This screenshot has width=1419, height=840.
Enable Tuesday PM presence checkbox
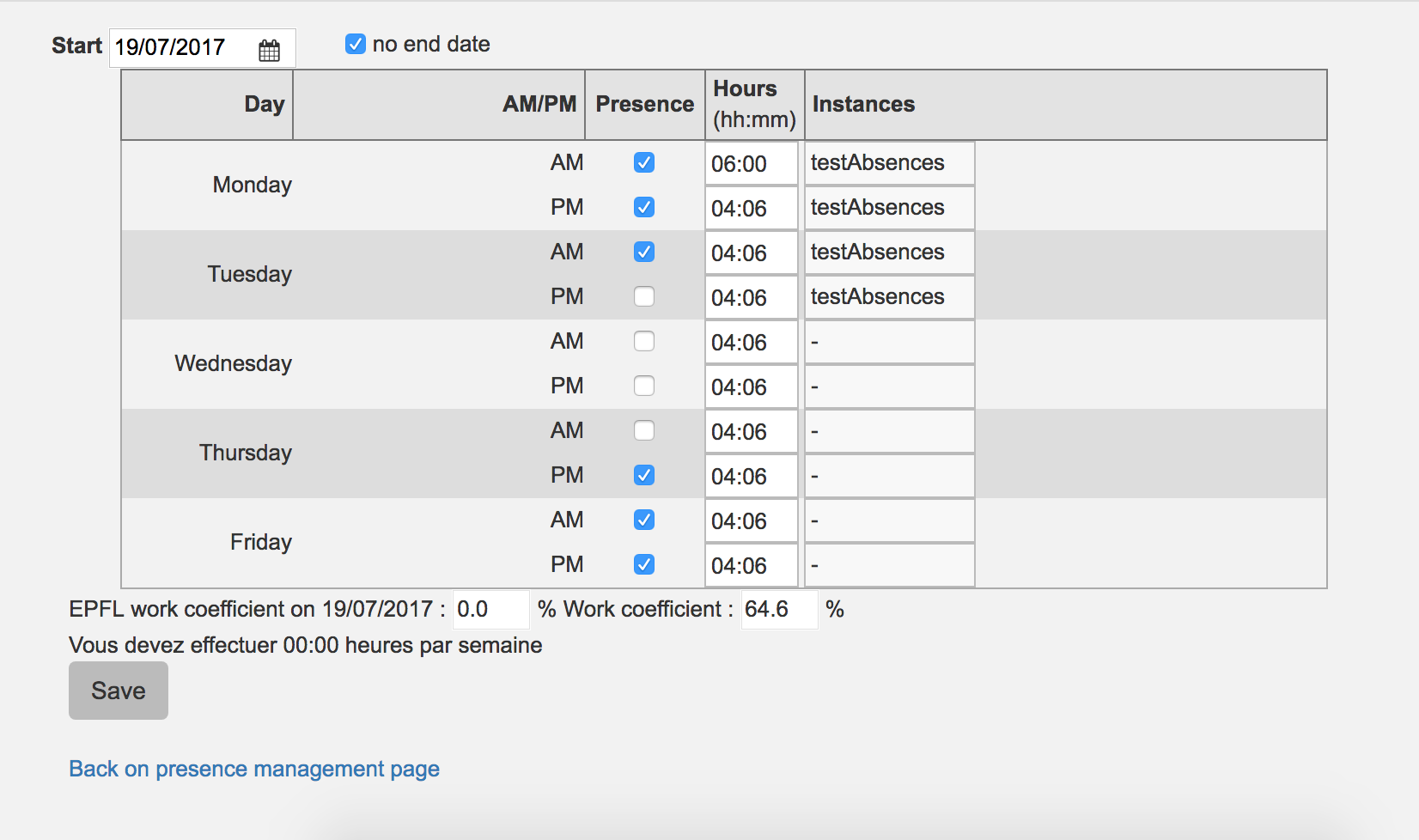tap(644, 296)
